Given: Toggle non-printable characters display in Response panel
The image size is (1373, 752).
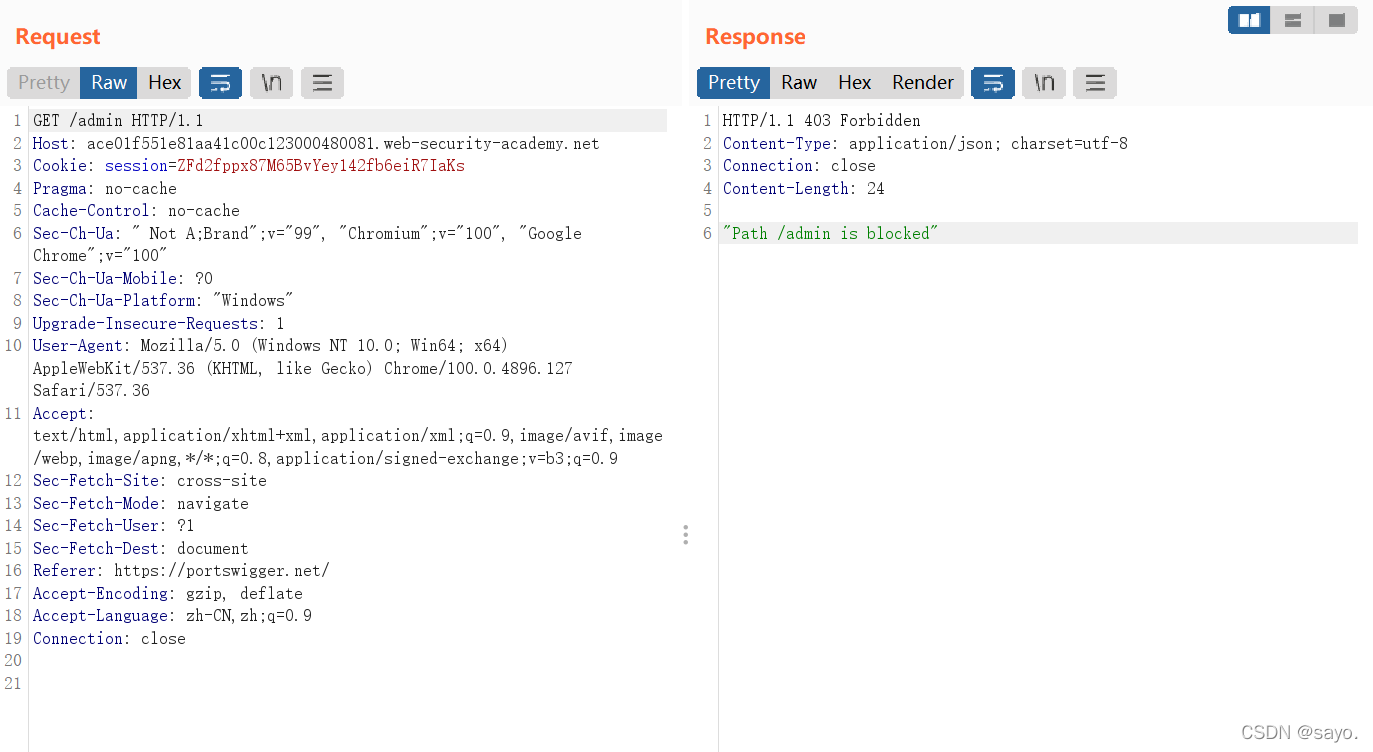Looking at the screenshot, I should tap(1044, 83).
